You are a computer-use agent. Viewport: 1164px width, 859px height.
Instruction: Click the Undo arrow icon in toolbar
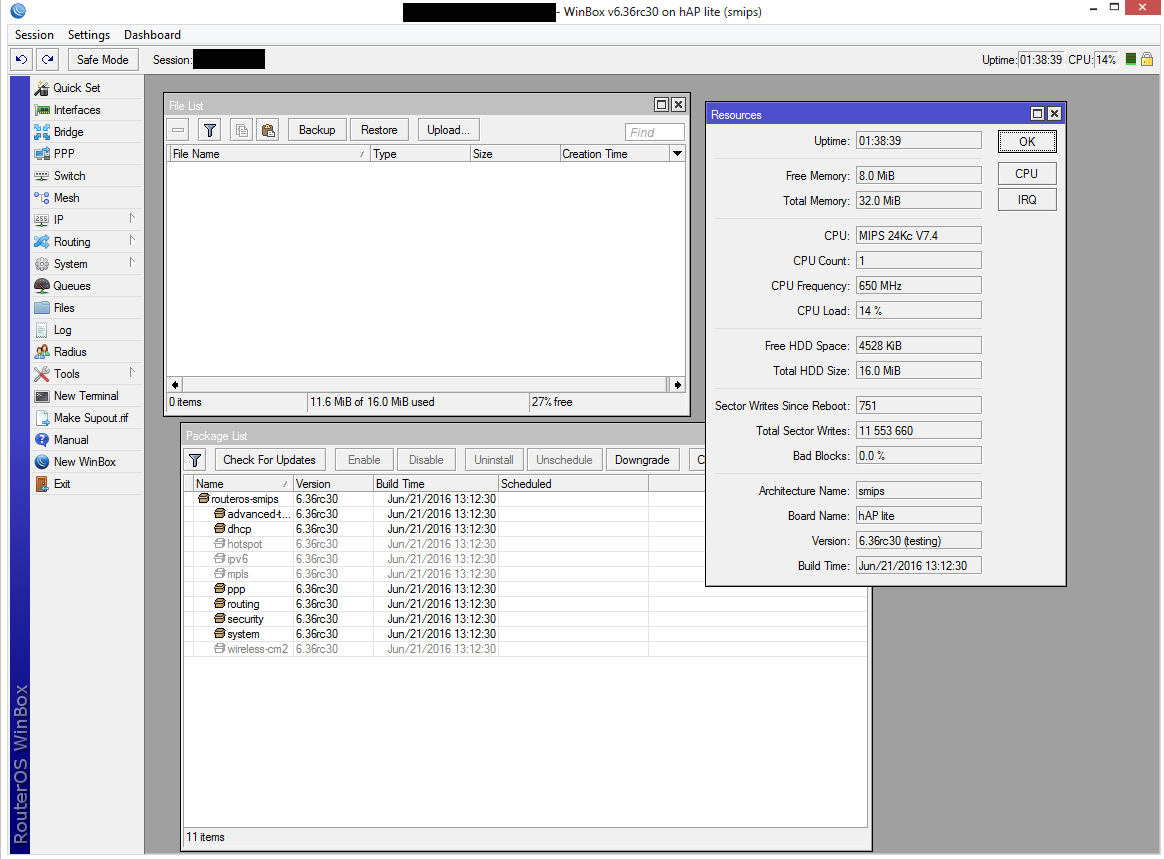click(x=22, y=59)
